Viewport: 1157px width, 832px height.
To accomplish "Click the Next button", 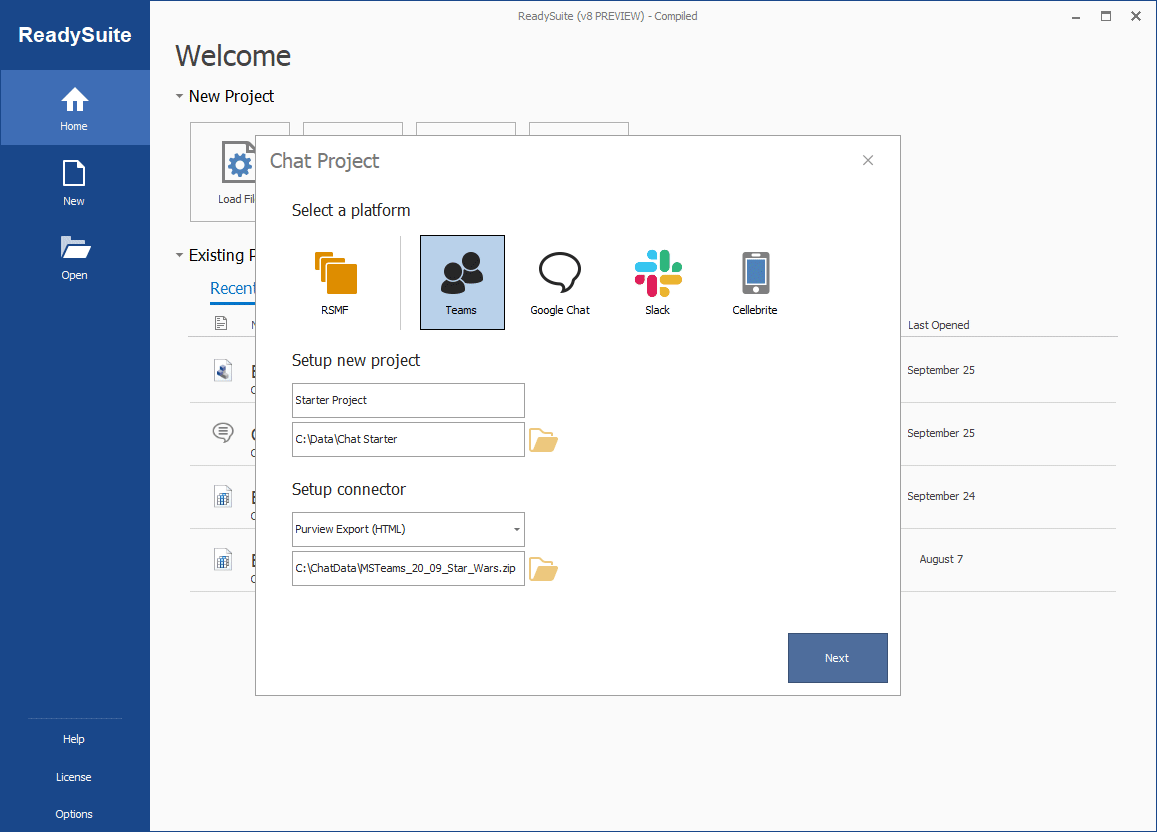I will click(837, 658).
